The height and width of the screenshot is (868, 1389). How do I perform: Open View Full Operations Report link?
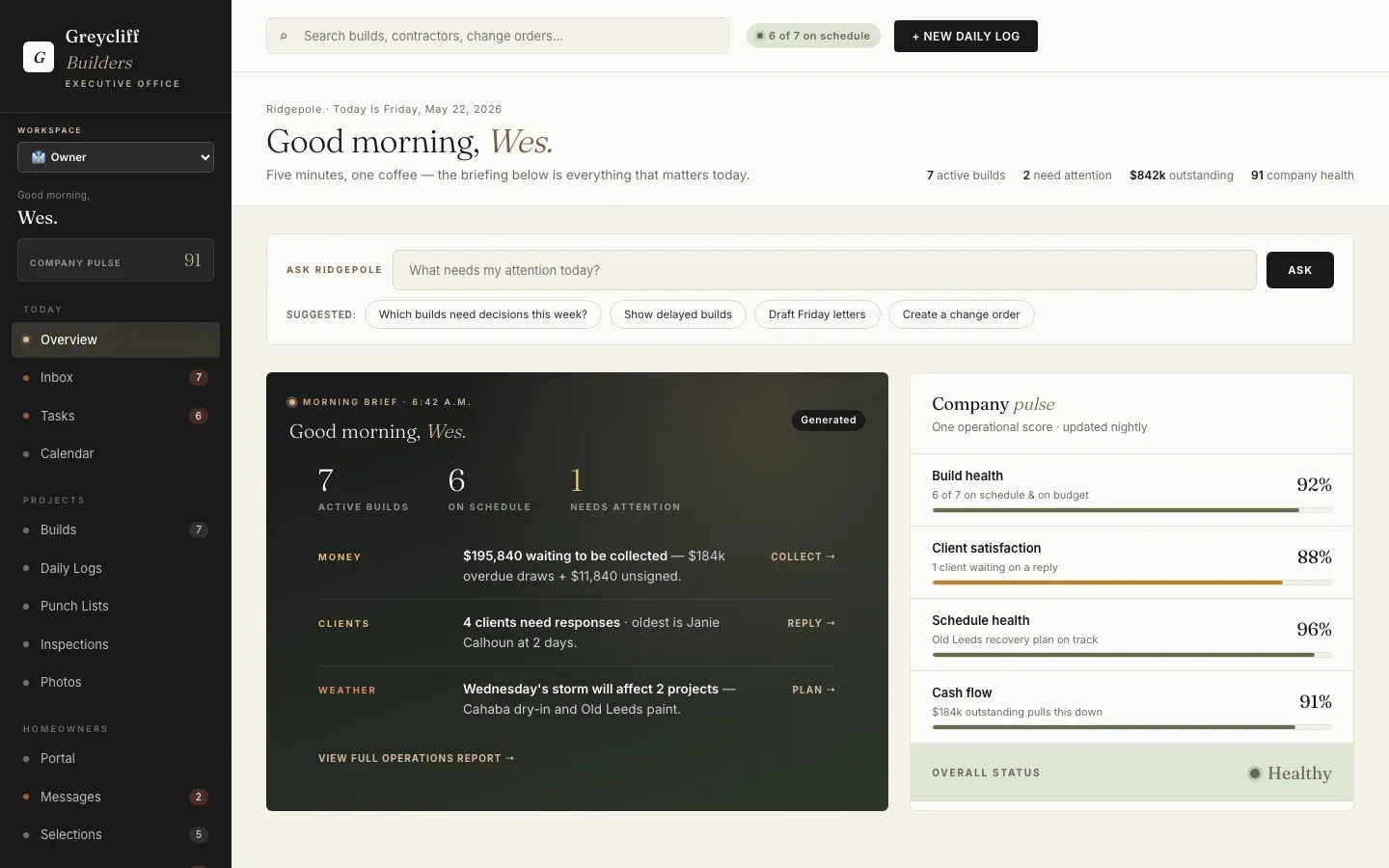coord(417,758)
